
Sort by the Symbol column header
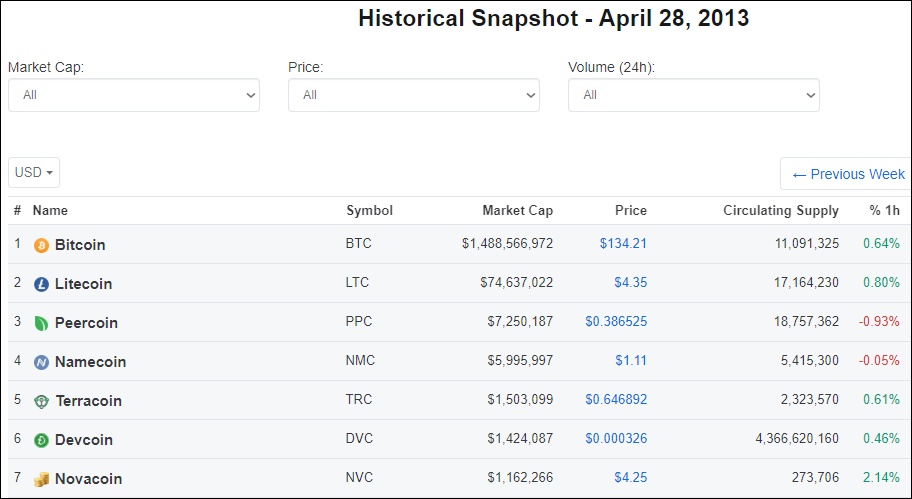(x=369, y=210)
